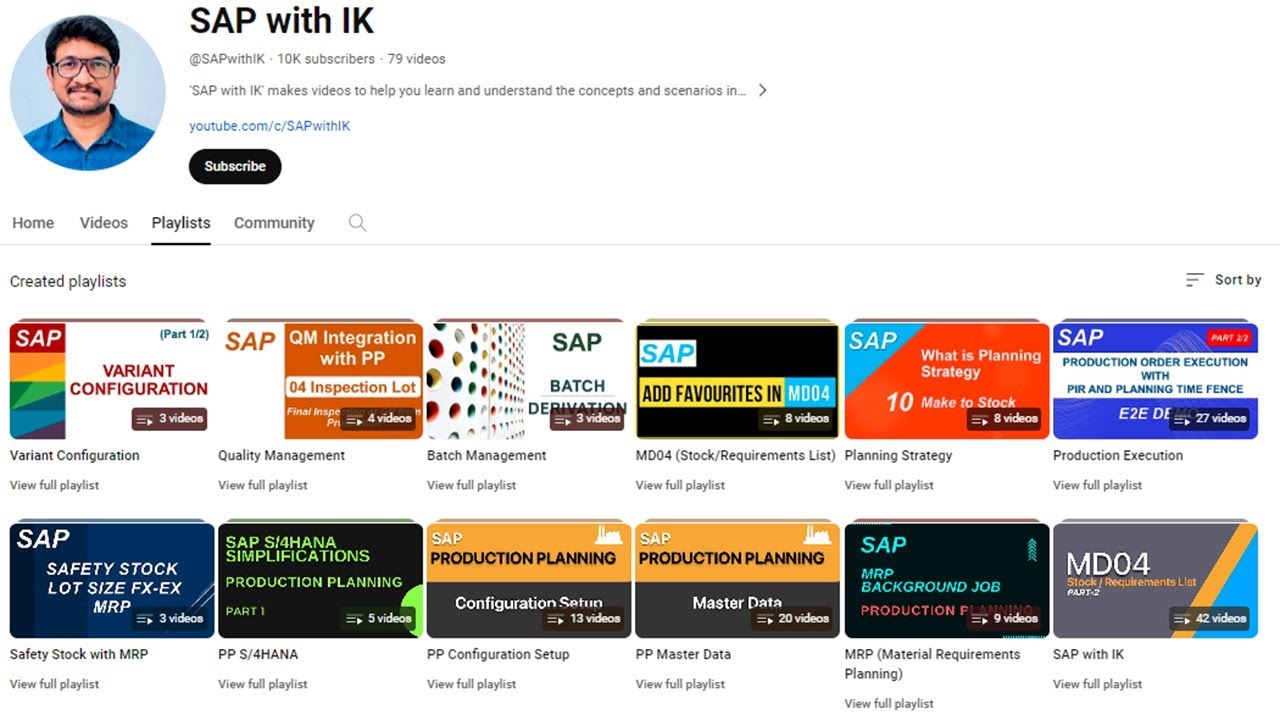View full playlist under PP Configuration Setup

472,684
